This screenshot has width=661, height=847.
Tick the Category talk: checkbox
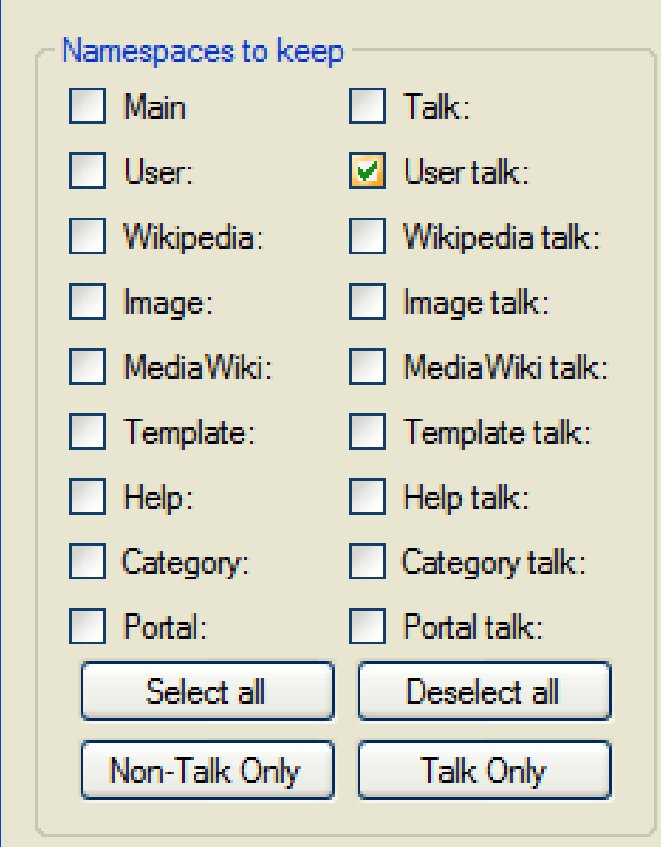point(367,562)
